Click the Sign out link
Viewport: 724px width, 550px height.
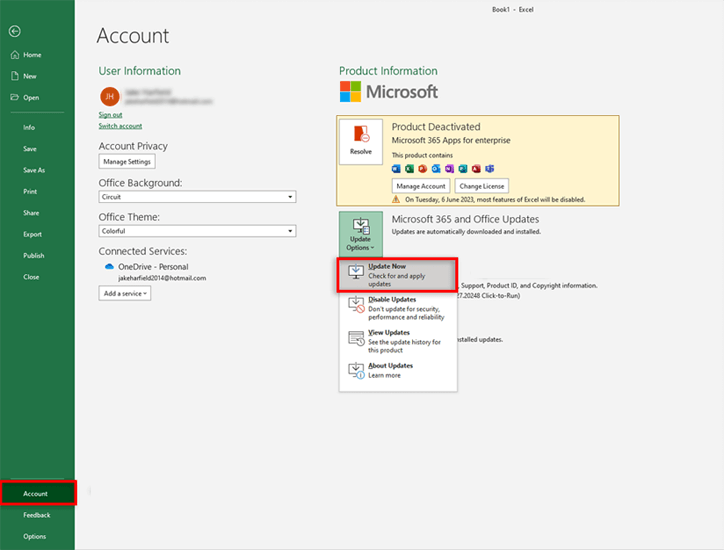110,115
